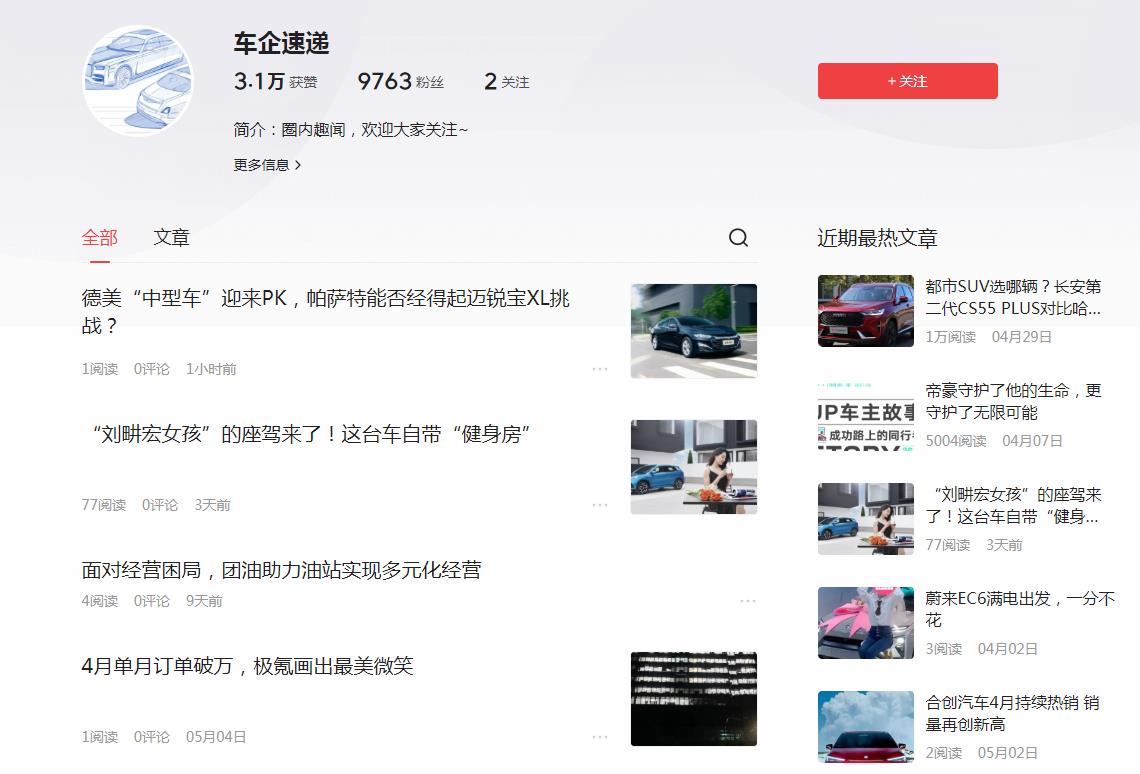This screenshot has height=774, width=1140.
Task: Click 0评论 under the 团油 article
Action: (151, 601)
